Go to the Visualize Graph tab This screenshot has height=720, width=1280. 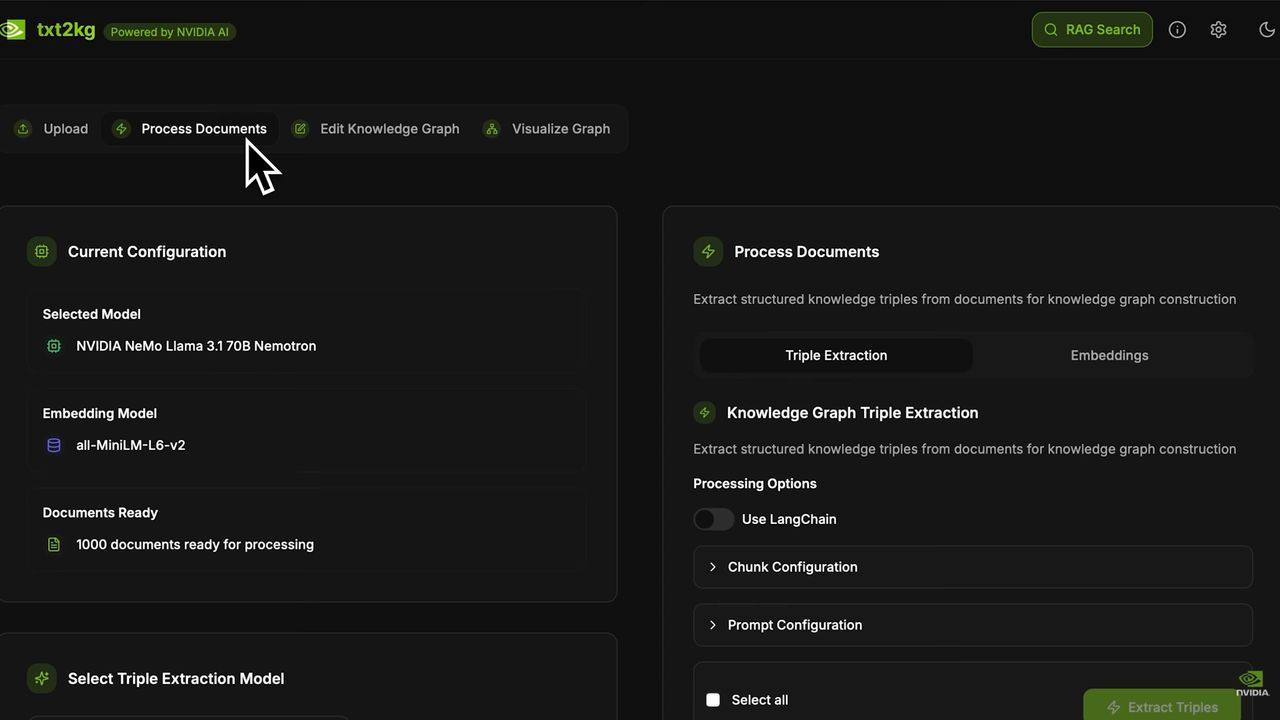[547, 129]
